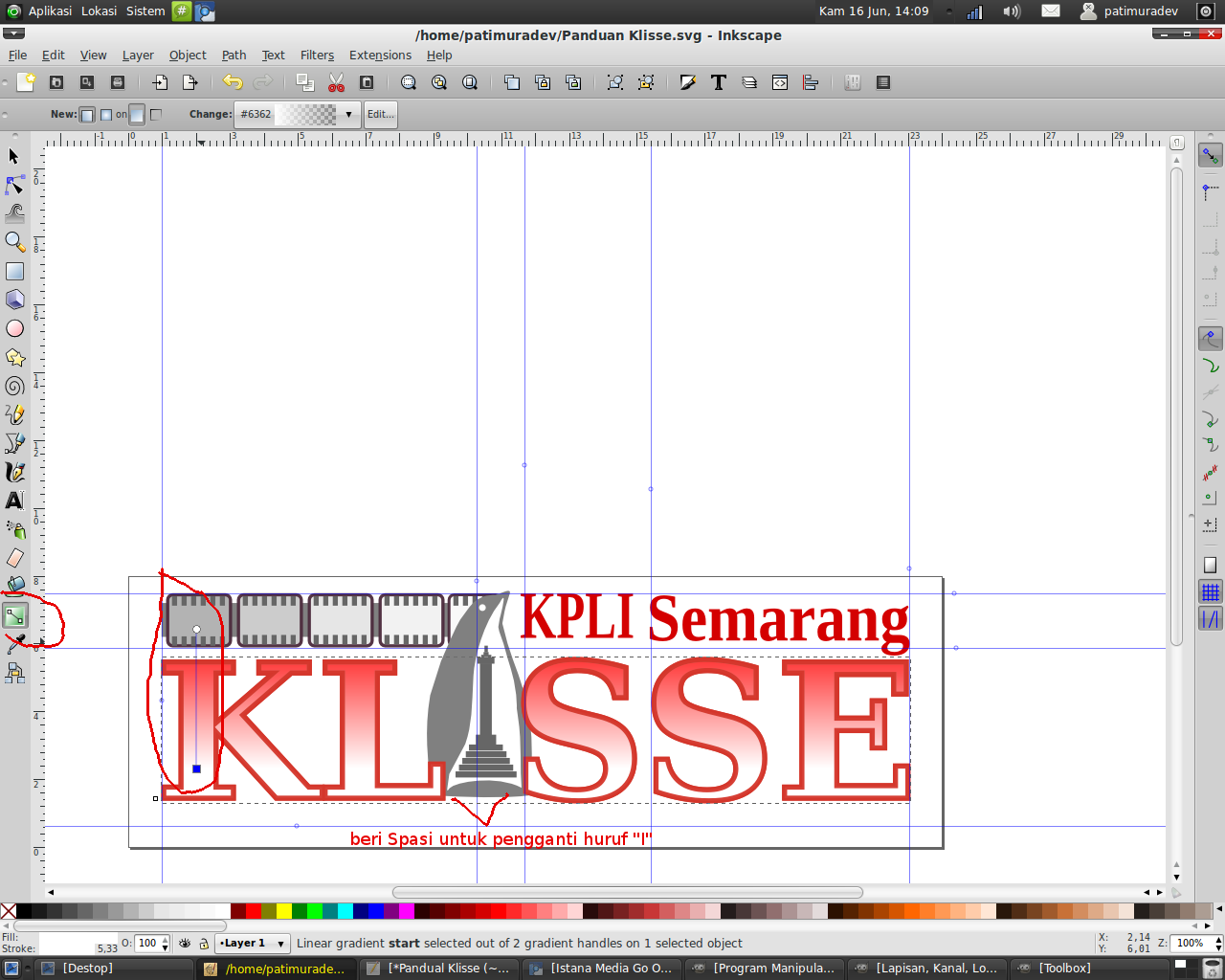This screenshot has width=1225, height=980.
Task: Activate the Text tool
Action: [14, 501]
